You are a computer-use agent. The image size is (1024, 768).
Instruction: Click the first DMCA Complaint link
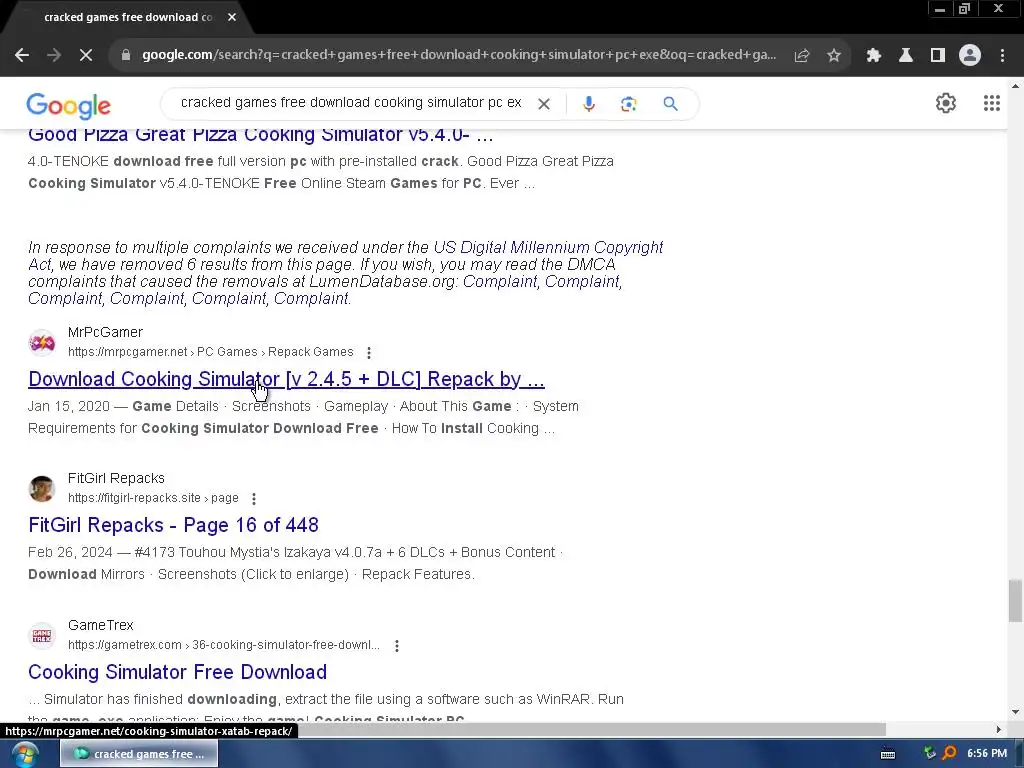500,281
